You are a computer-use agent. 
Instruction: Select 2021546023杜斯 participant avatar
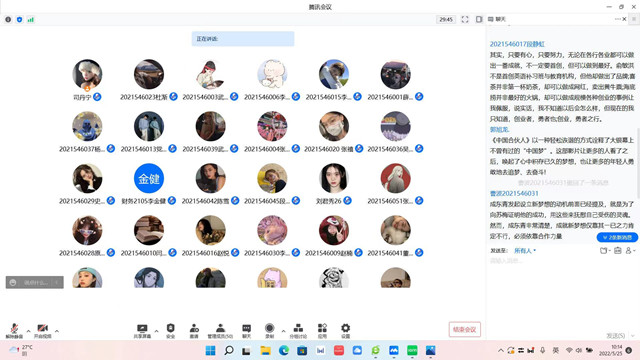[x=149, y=74]
